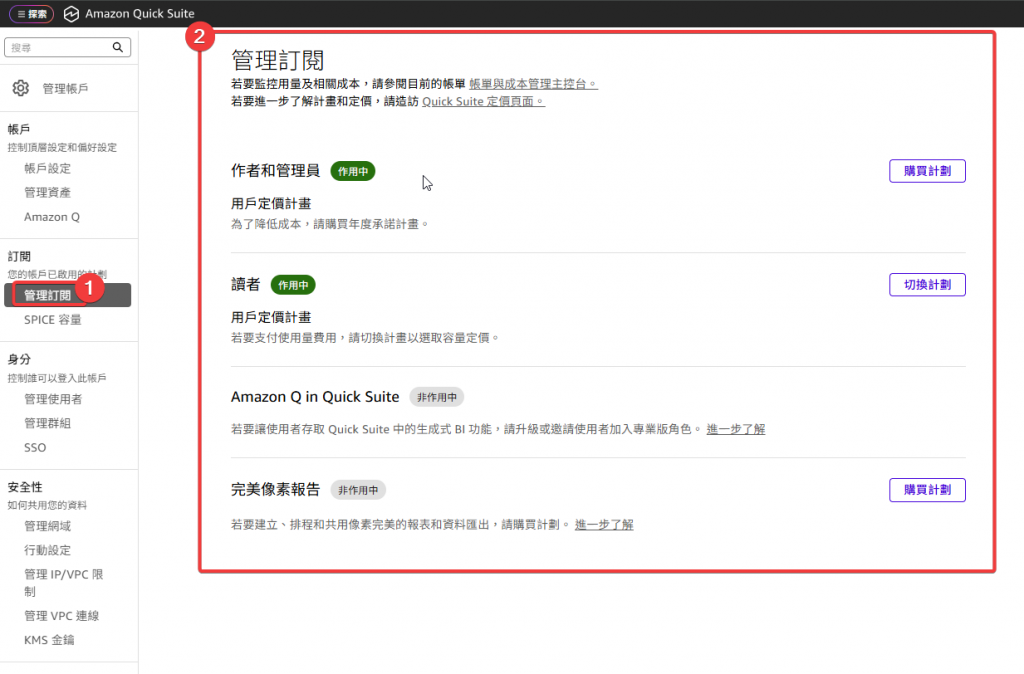Open 管理 VPC 連線 page

point(62,616)
